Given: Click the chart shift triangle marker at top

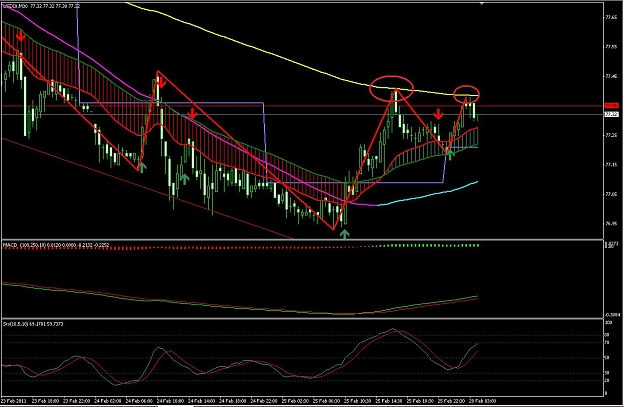Looking at the screenshot, I should [482, 3].
